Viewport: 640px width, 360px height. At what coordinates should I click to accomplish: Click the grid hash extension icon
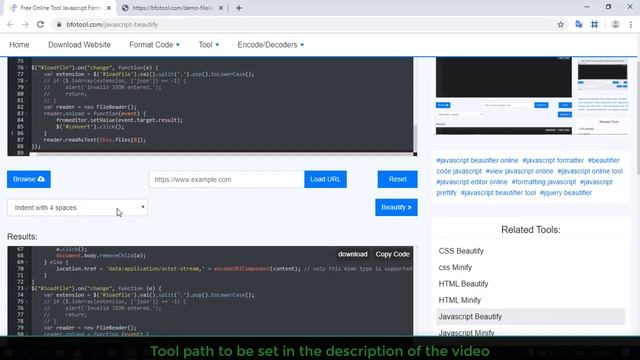click(x=594, y=24)
